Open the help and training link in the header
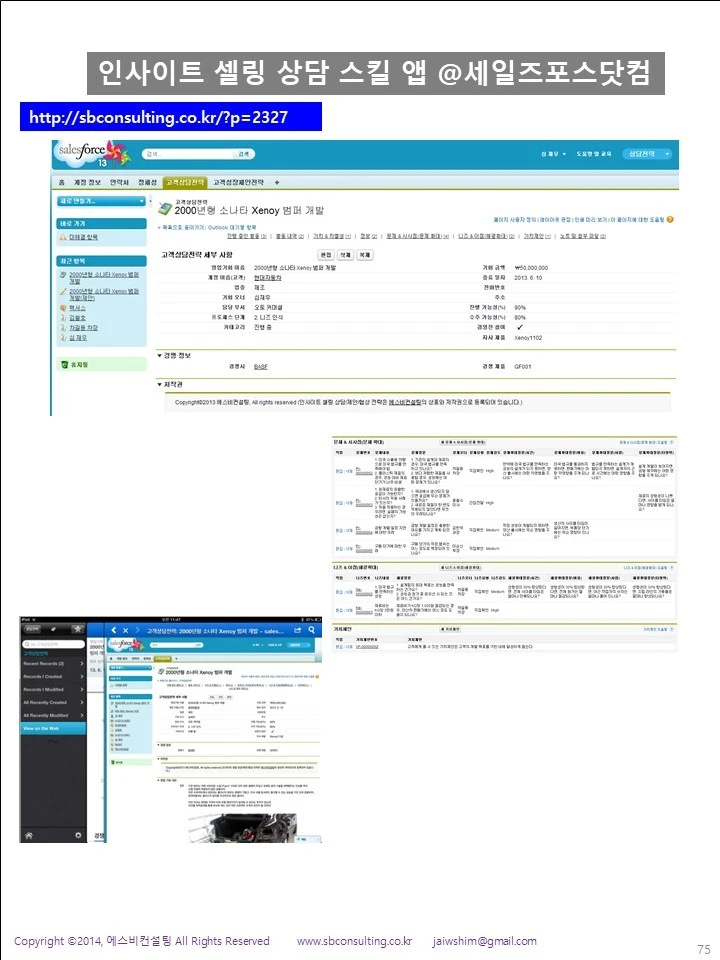This screenshot has width=720, height=960. (593, 154)
